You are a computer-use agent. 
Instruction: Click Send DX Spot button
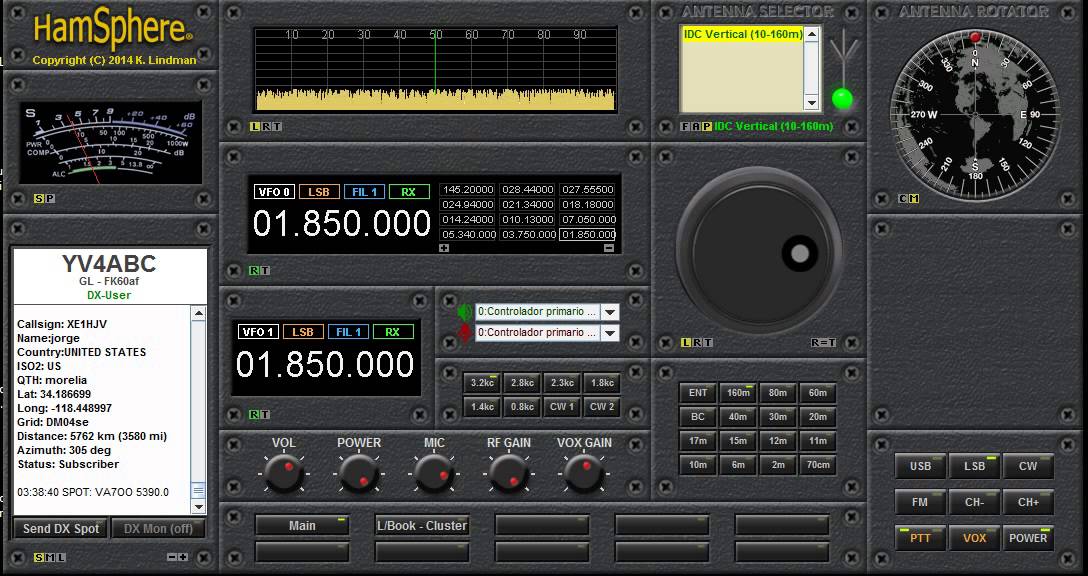[61, 529]
